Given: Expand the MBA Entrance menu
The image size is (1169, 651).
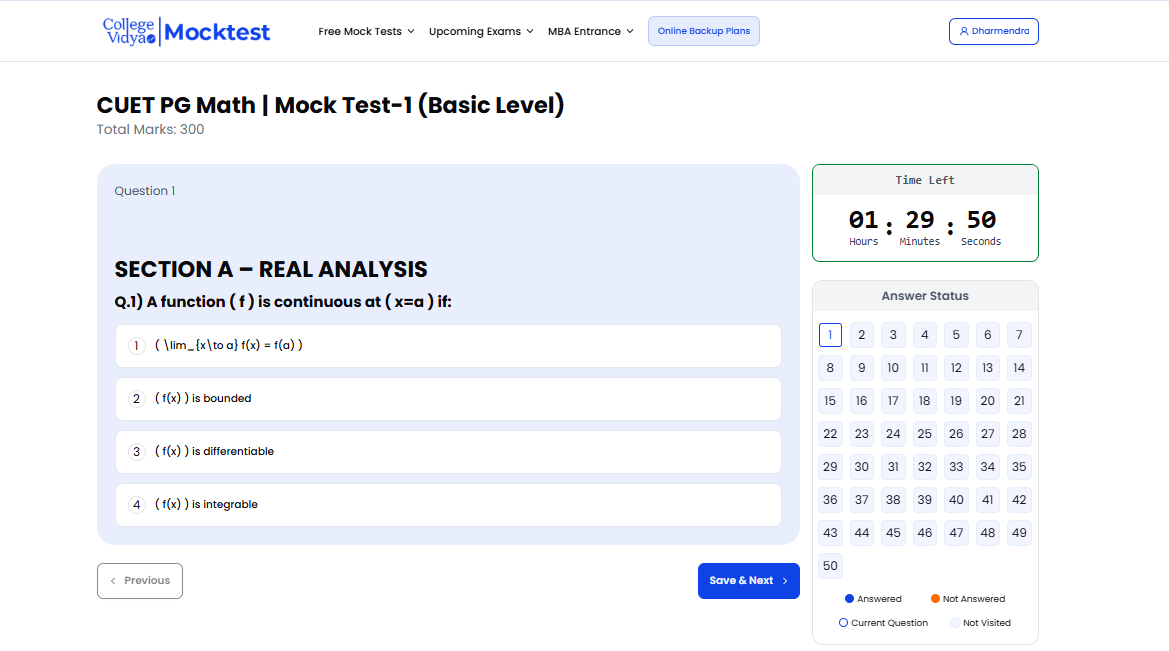Looking at the screenshot, I should pyautogui.click(x=590, y=31).
